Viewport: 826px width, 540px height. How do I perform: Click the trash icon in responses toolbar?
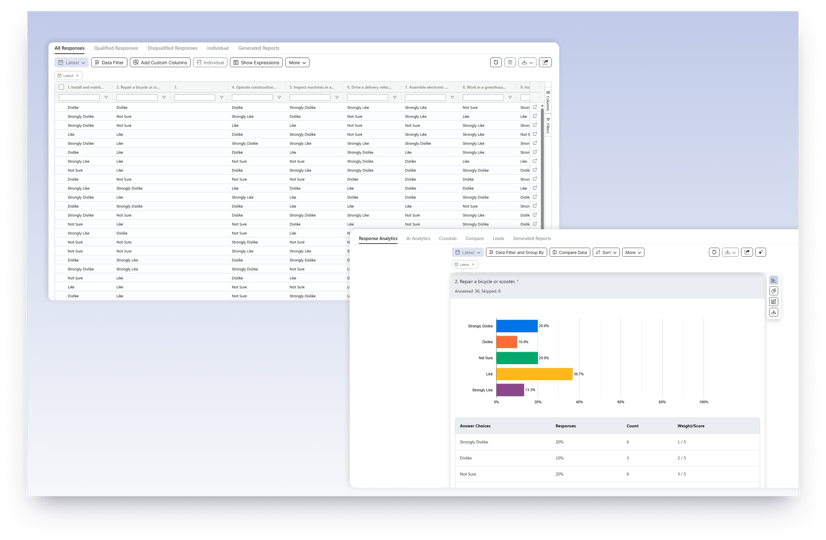pos(510,62)
